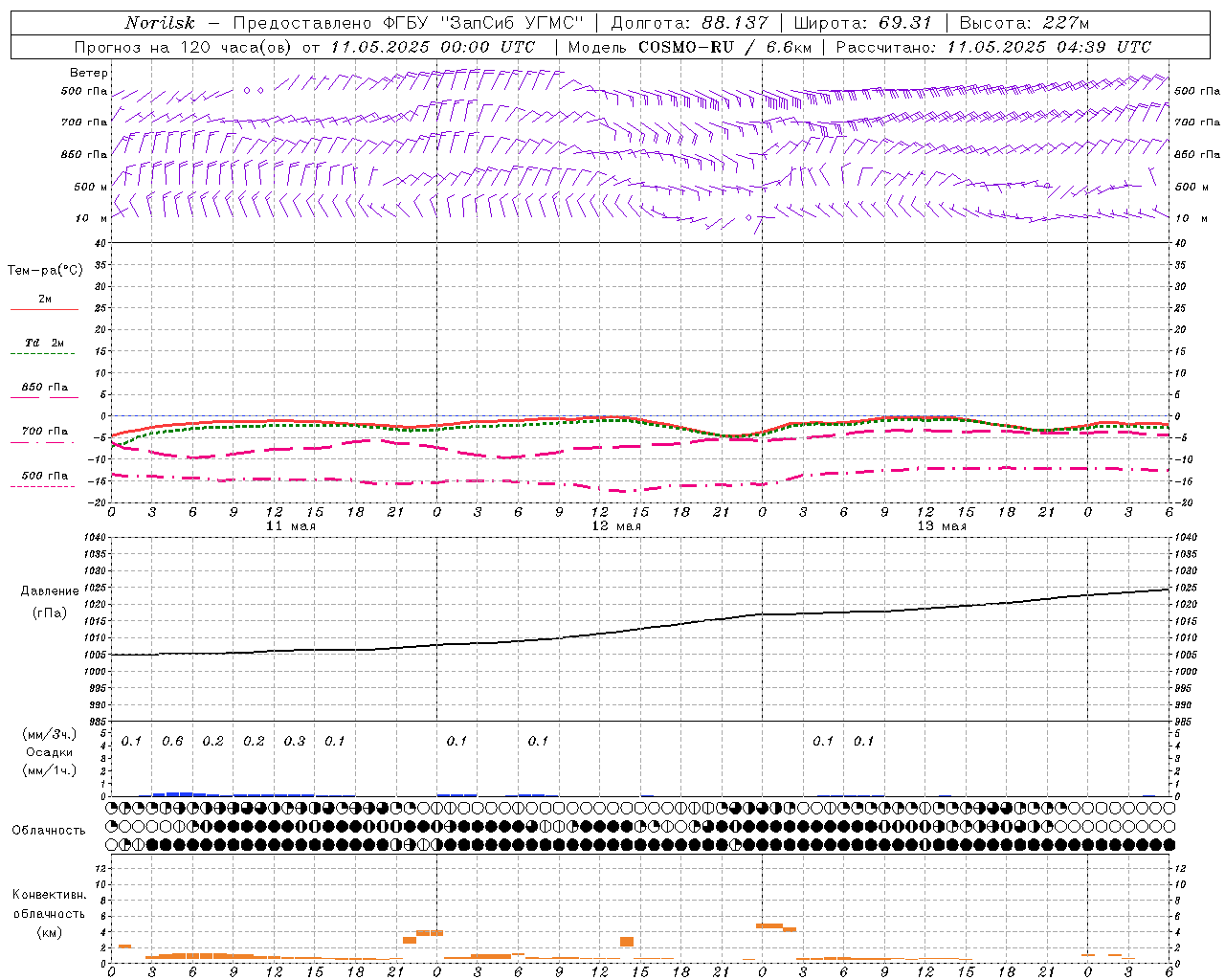This screenshot has width=1225, height=980.
Task: Click the '700 гПа' temperature legend entry
Action: (x=45, y=432)
